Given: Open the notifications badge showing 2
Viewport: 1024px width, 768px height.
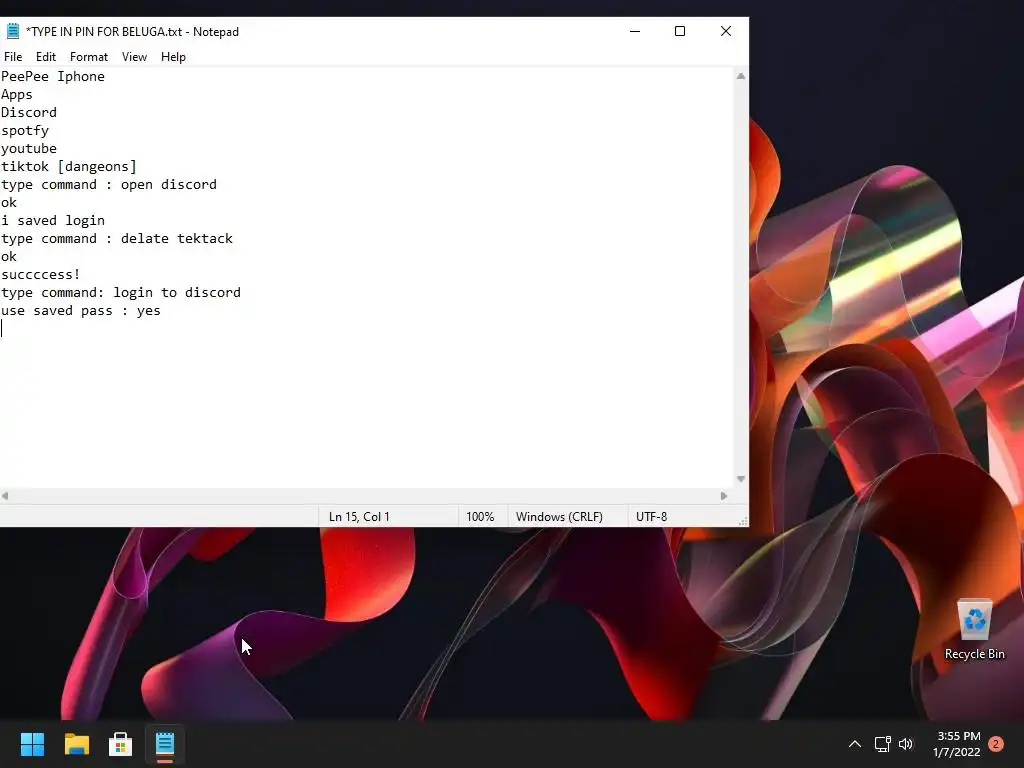Looking at the screenshot, I should point(996,744).
